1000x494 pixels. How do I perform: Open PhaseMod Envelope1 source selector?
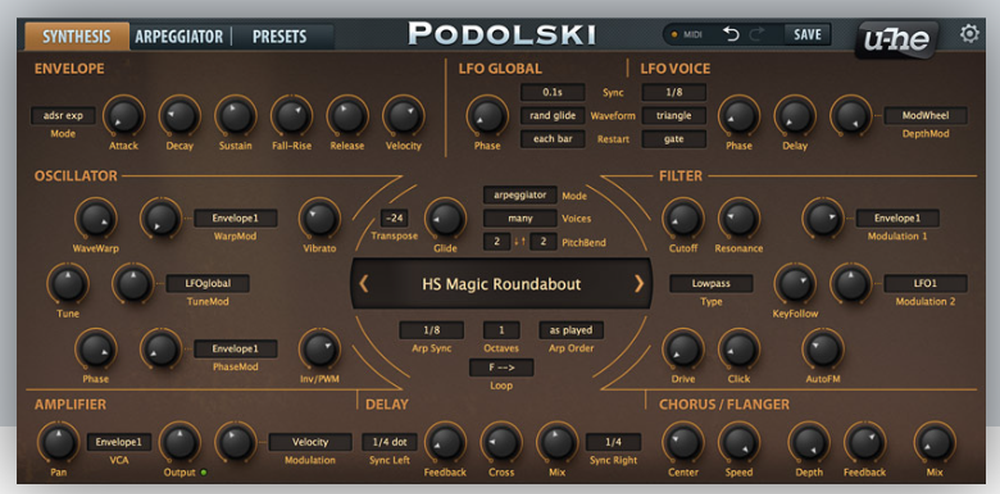click(x=235, y=349)
